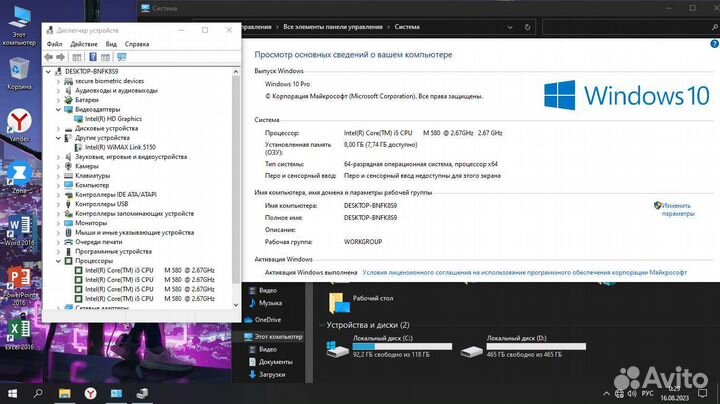The width and height of the screenshot is (720, 404).
Task: Select the first Intel Core i5 CPU entry
Action: click(x=150, y=270)
